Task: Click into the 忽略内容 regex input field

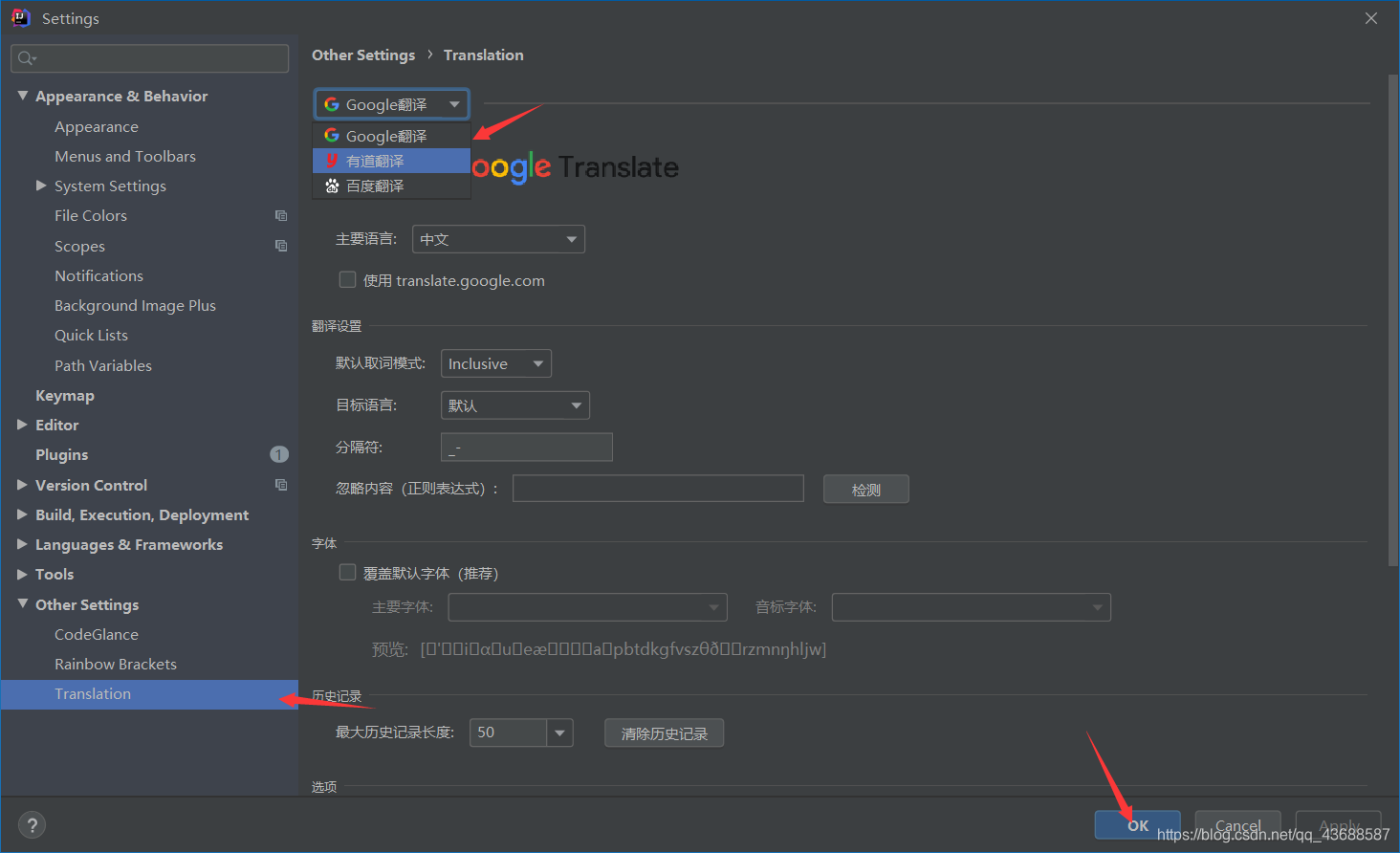Action: 658,488
